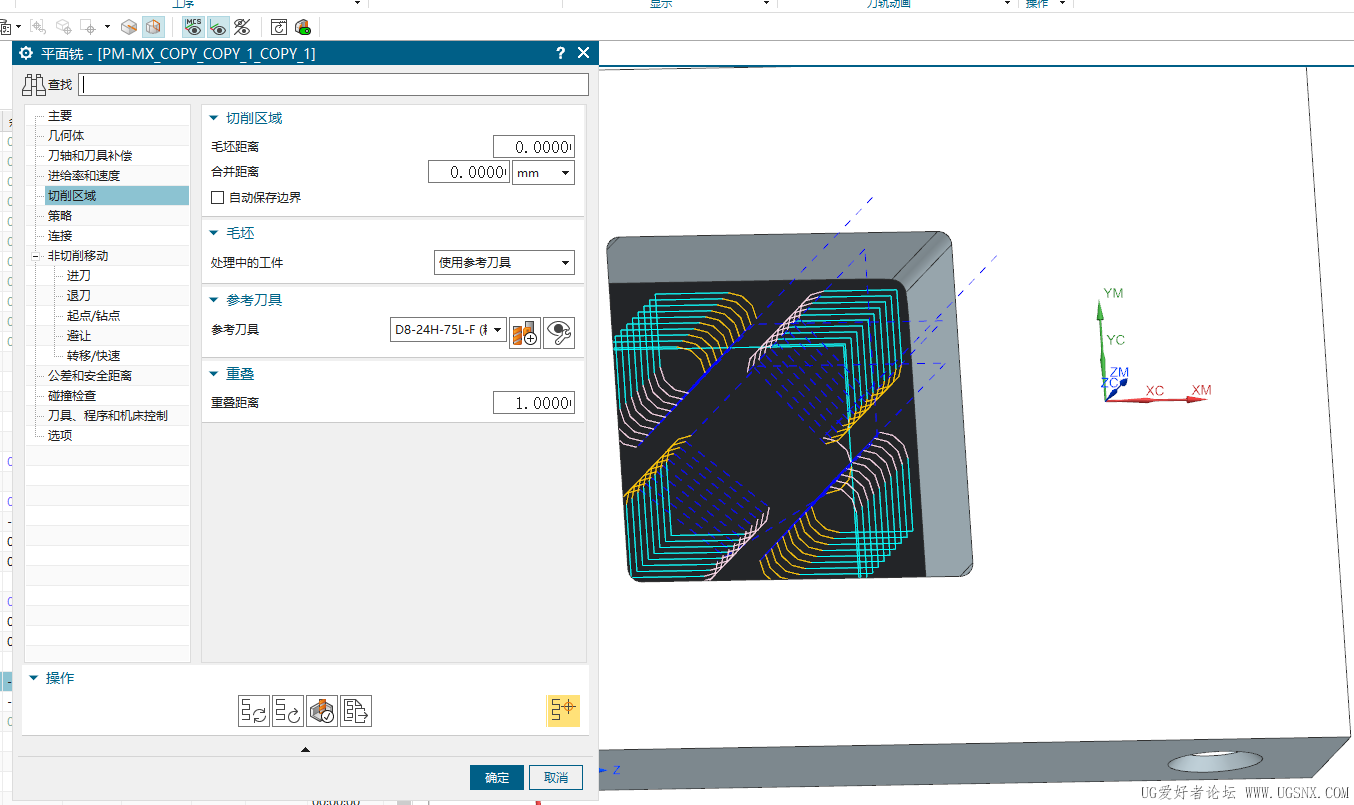Toggle the MCS display eye icon
1354x805 pixels.
click(194, 27)
